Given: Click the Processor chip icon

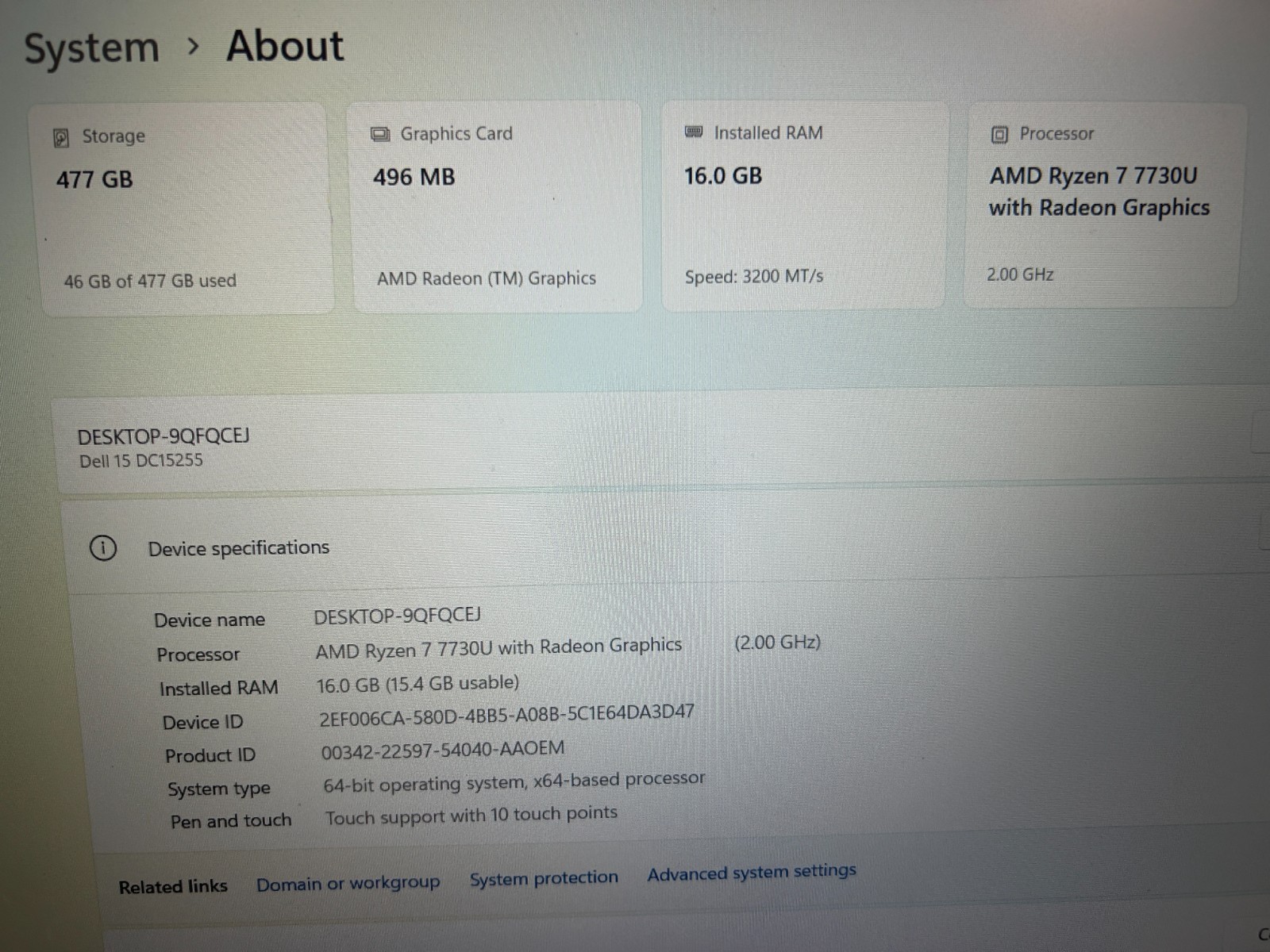Looking at the screenshot, I should pos(999,135).
